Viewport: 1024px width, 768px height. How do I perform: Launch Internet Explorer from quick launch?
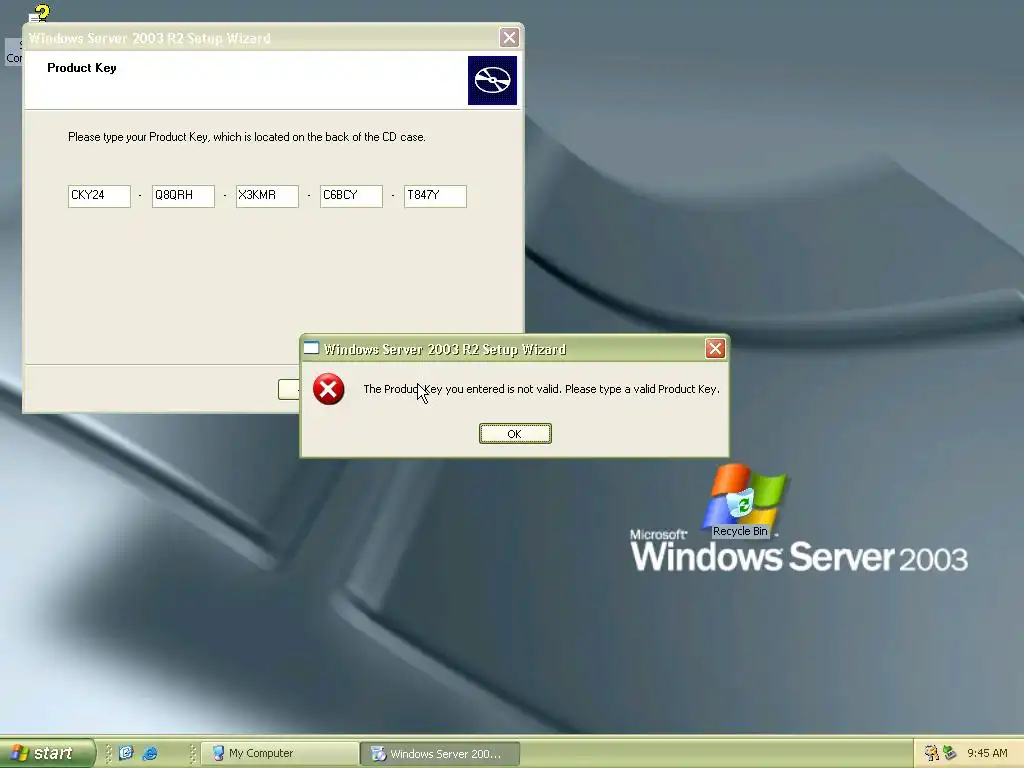(x=150, y=753)
